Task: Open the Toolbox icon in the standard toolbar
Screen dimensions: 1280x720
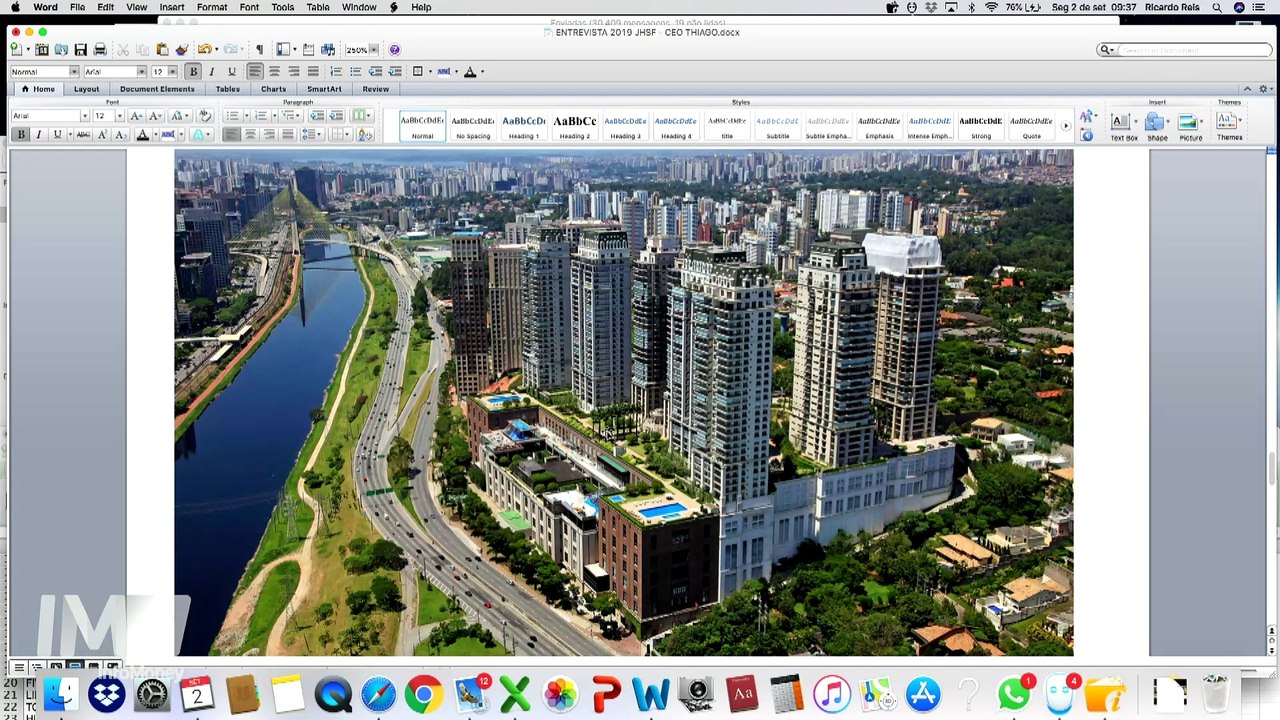Action: [308, 50]
